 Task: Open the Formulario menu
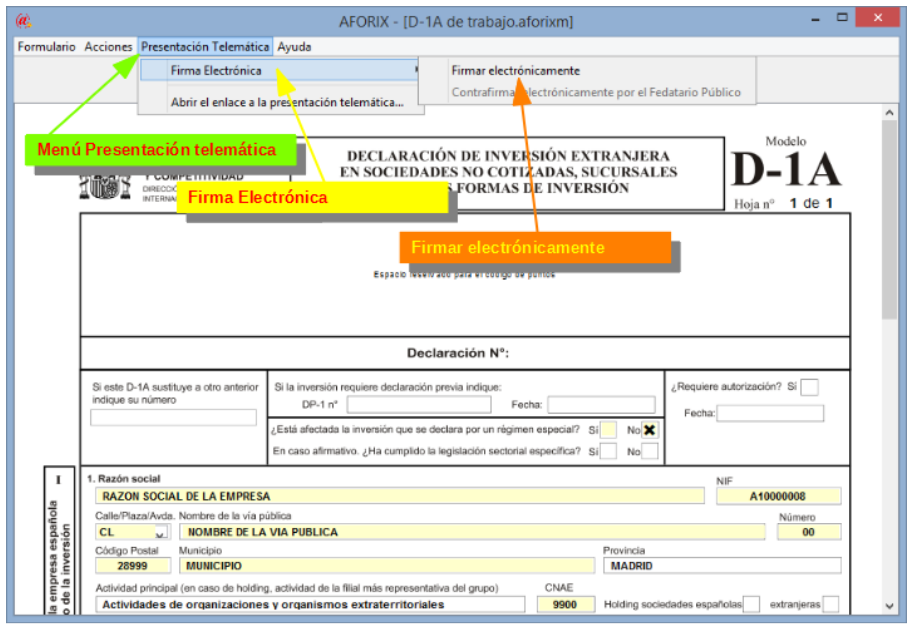pos(47,47)
